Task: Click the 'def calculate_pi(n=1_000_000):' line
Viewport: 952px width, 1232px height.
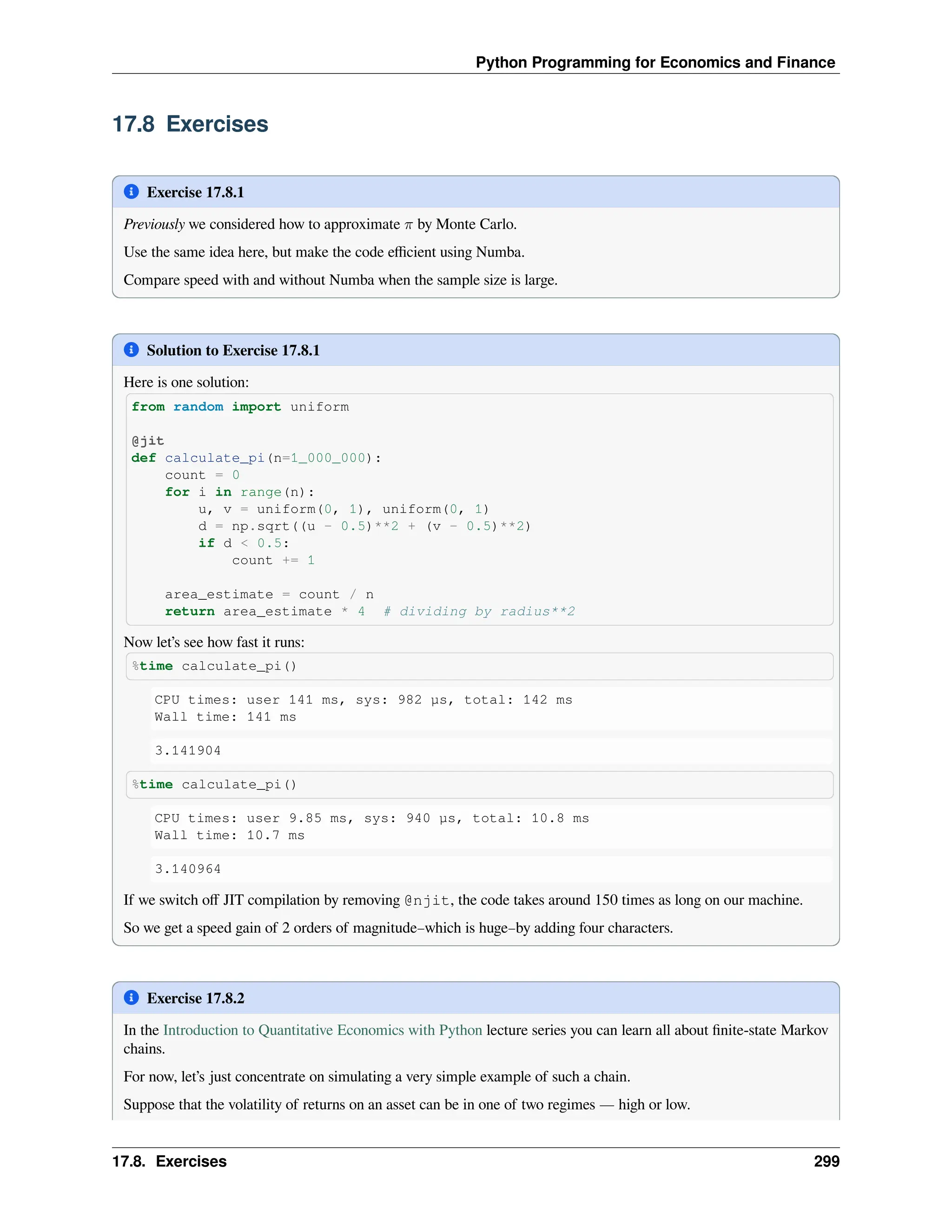Action: [256, 458]
